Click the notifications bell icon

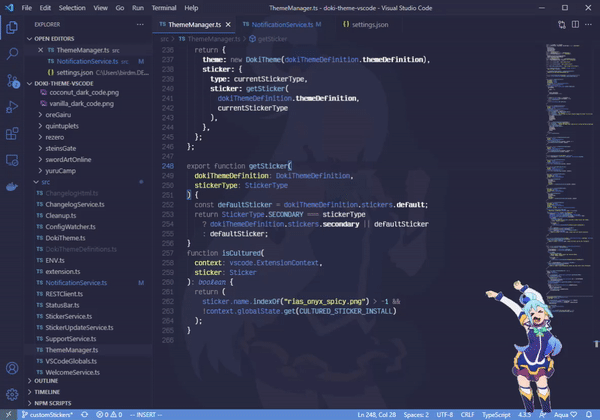click(x=589, y=415)
